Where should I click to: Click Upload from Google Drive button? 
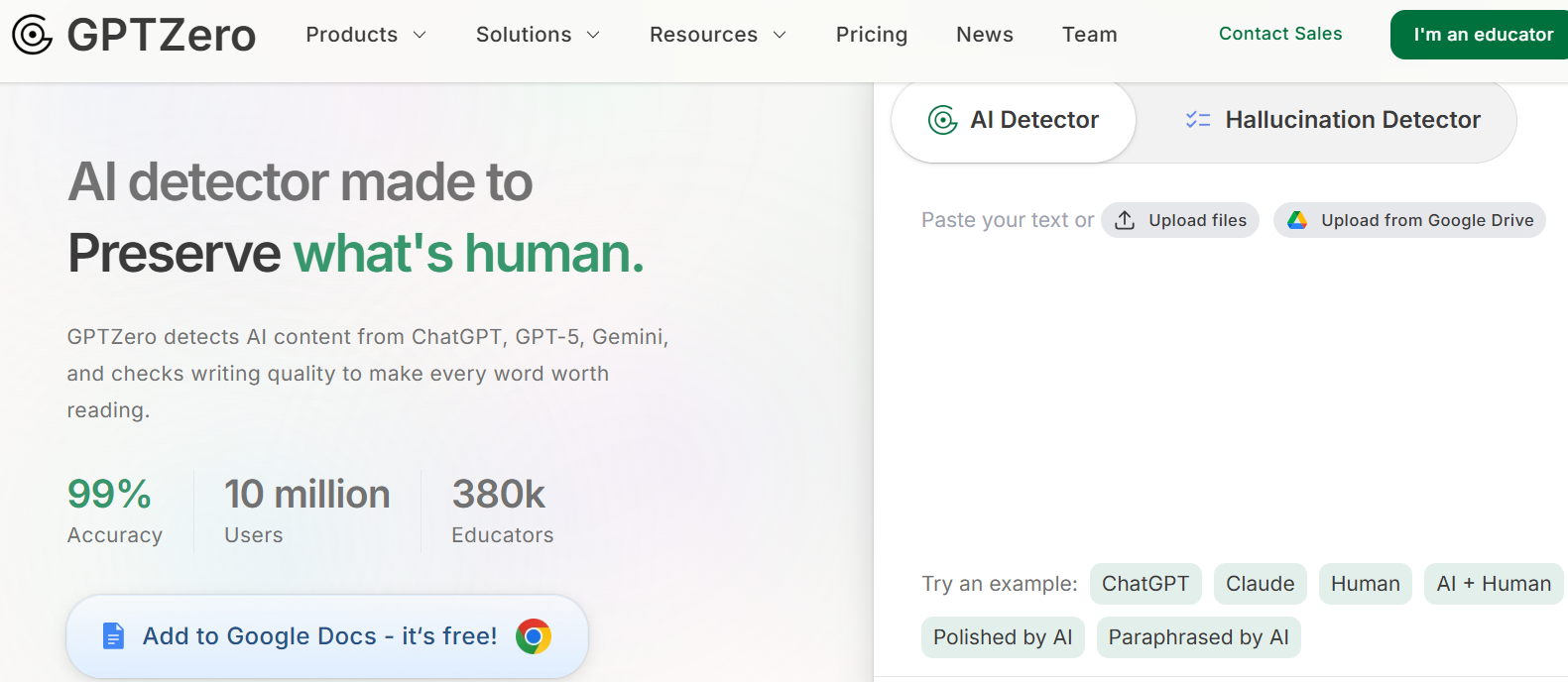point(1409,220)
